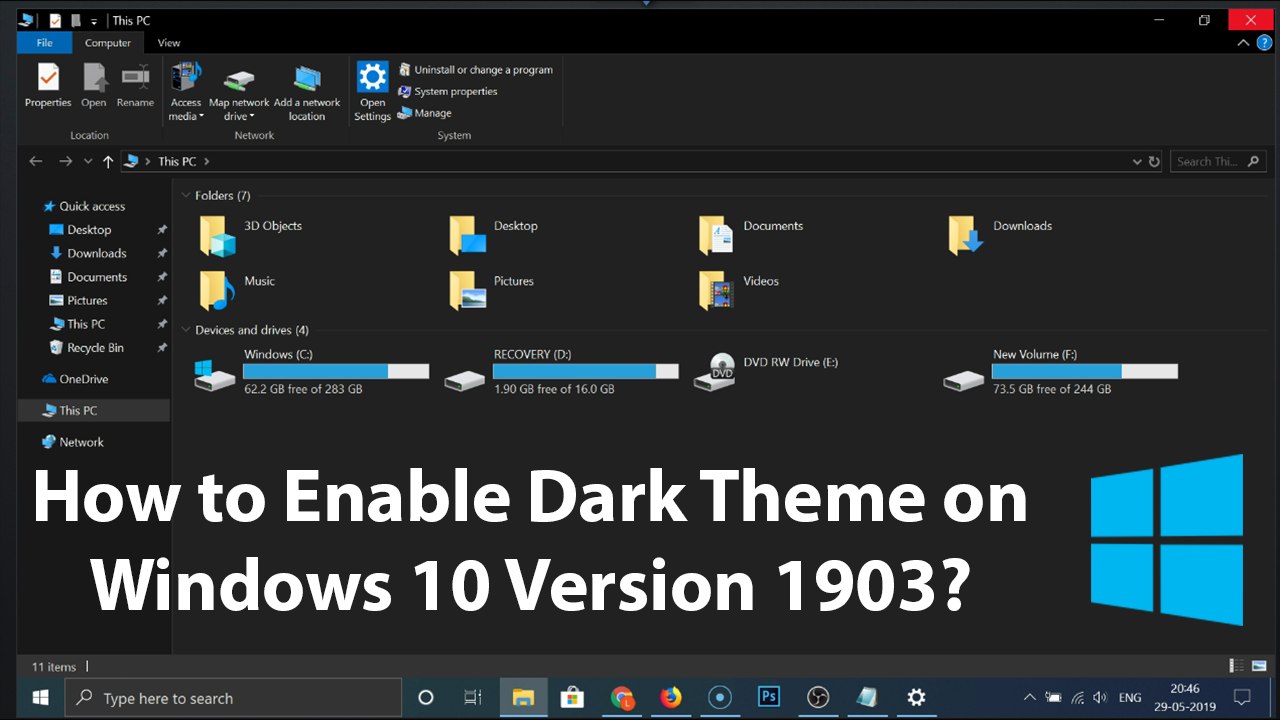Image resolution: width=1280 pixels, height=720 pixels.
Task: Click the Search This PC box
Action: point(1217,161)
